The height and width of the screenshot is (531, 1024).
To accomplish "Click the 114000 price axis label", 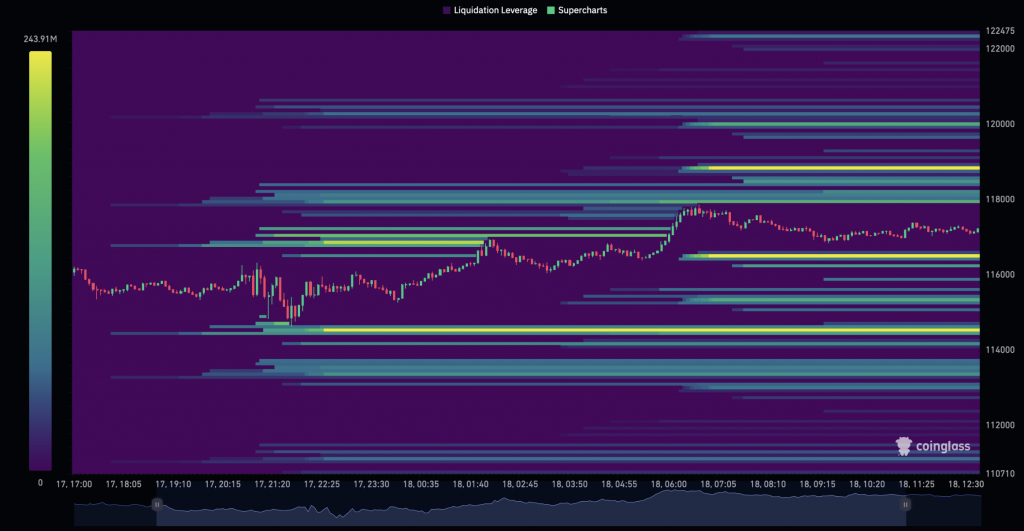I will (x=1000, y=349).
